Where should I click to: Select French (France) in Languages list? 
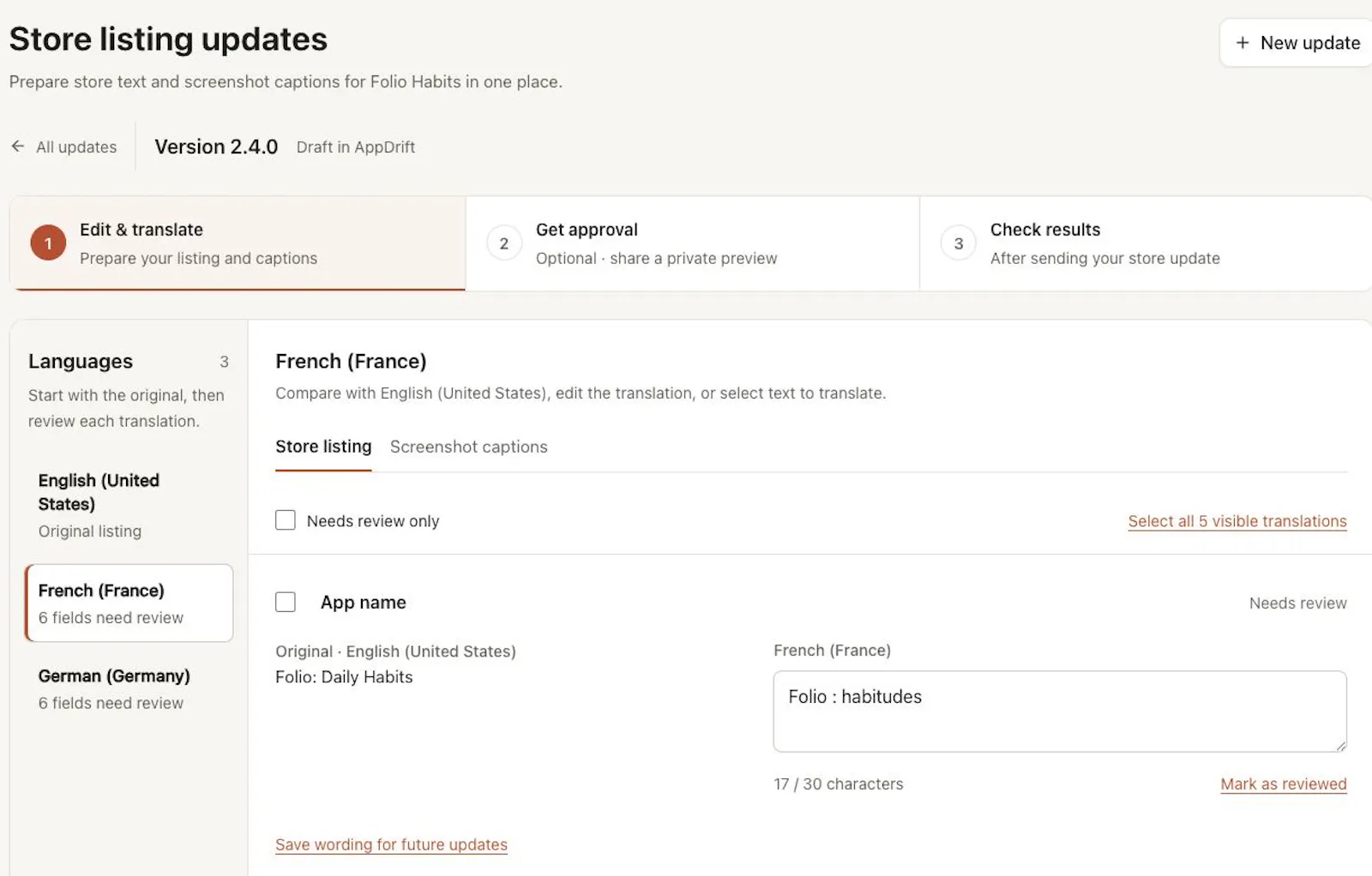[x=129, y=603]
